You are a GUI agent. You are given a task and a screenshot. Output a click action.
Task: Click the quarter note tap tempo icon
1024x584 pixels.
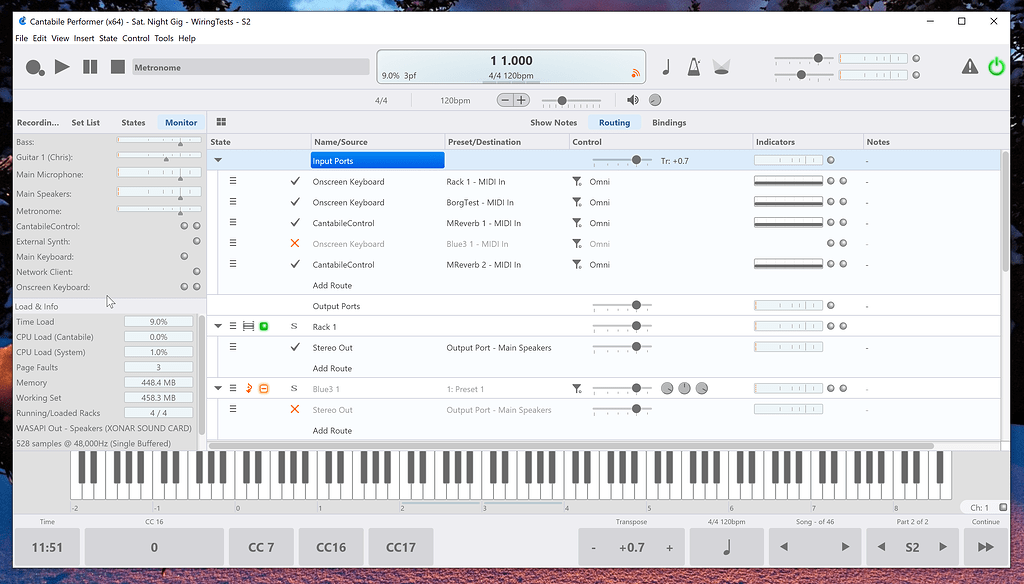[666, 67]
